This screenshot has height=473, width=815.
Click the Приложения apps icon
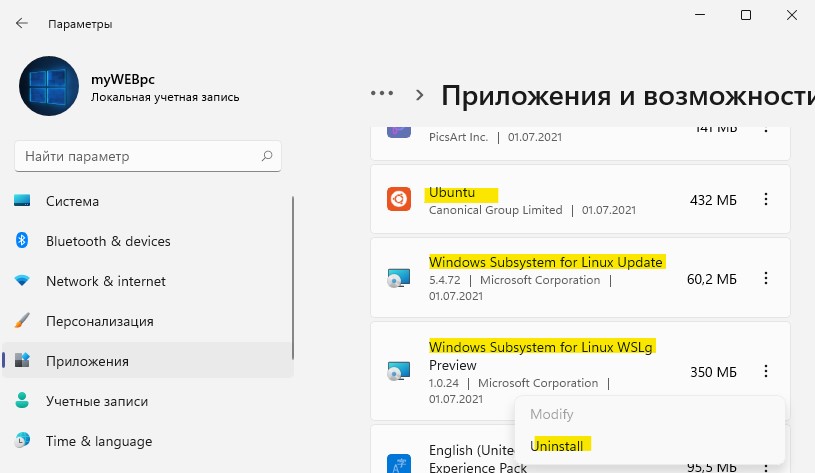pos(22,360)
